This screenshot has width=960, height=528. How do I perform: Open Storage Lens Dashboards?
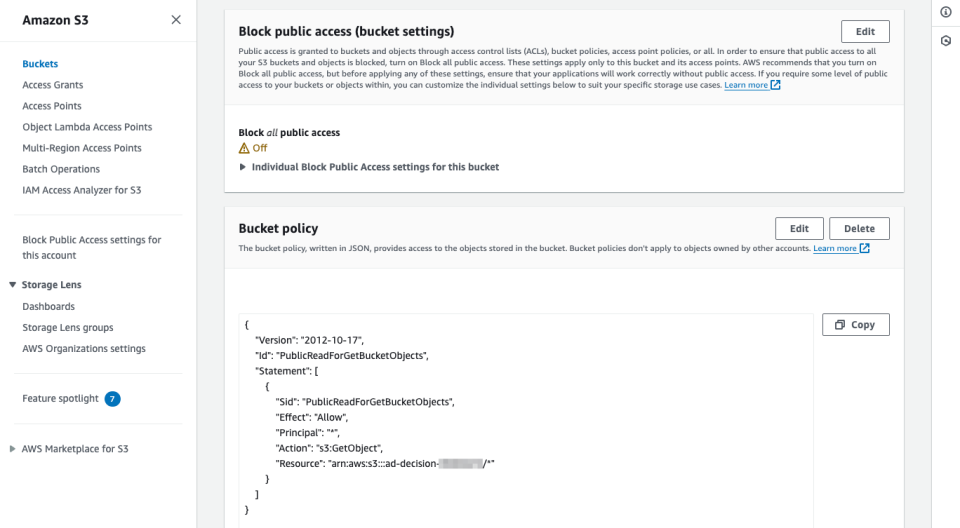(48, 307)
